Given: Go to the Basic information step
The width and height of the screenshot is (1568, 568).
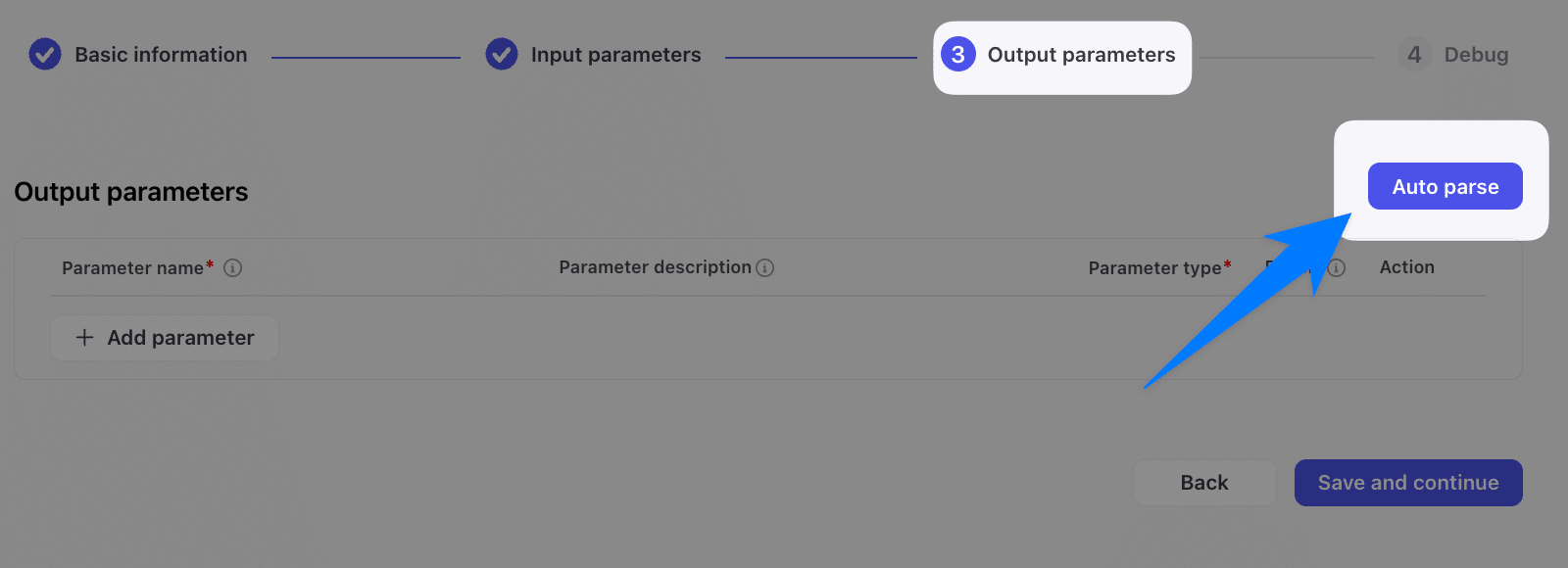Looking at the screenshot, I should coord(161,55).
